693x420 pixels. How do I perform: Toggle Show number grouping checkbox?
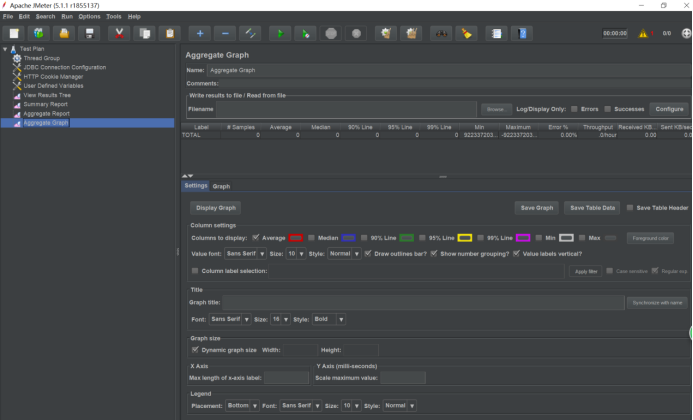point(434,254)
